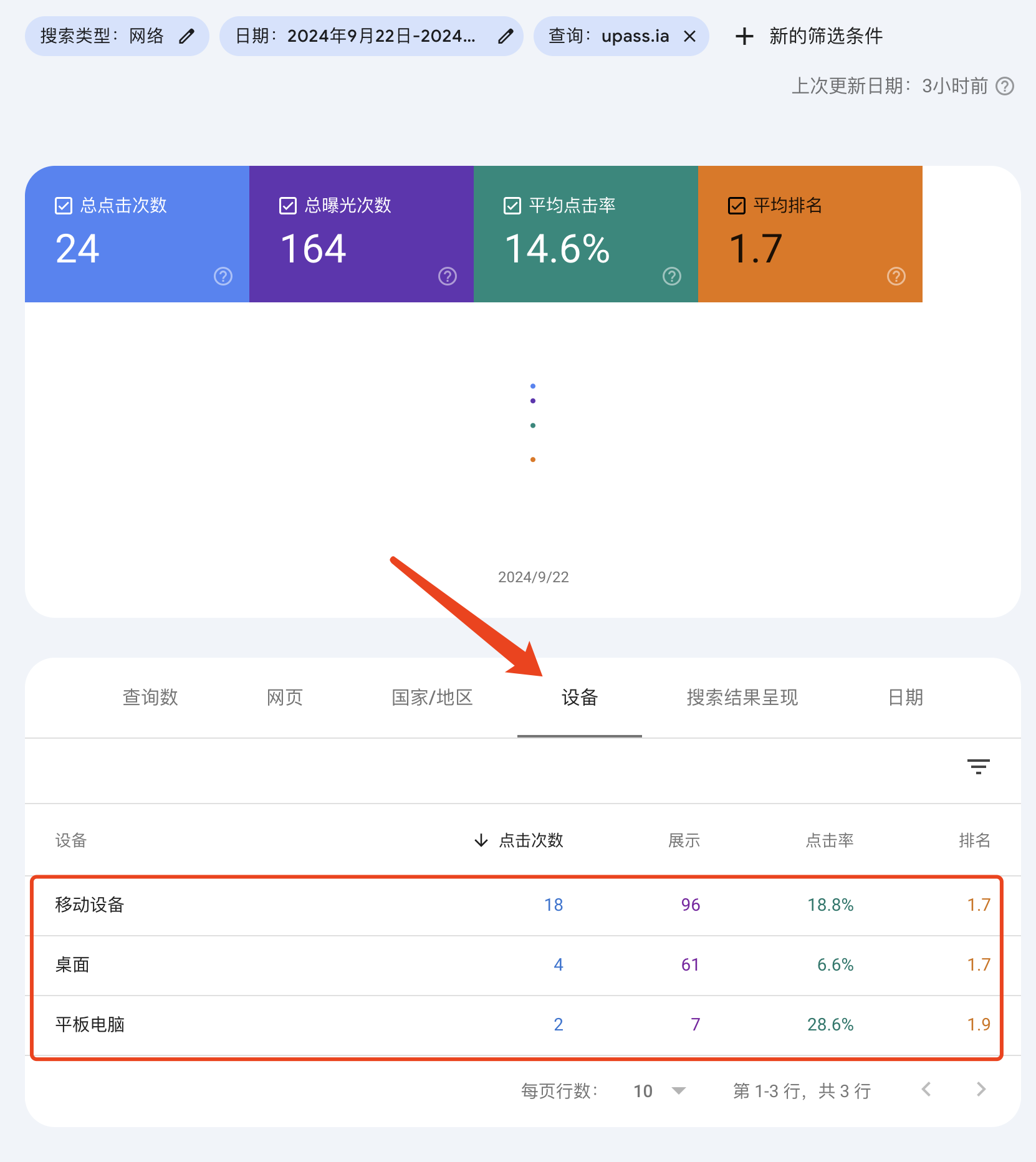Click the orange position data point on chart
1036x1162 pixels.
533,460
